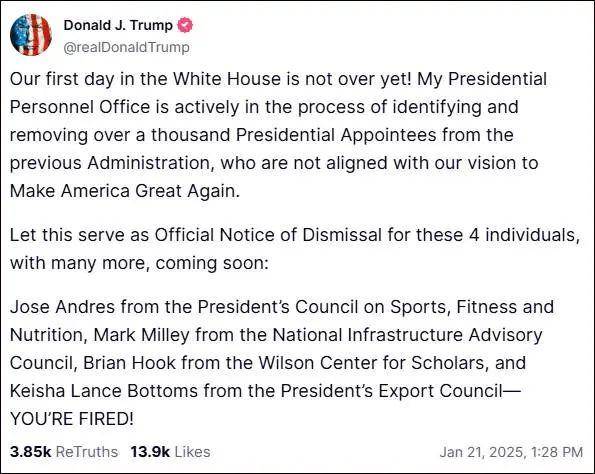595x474 pixels.
Task: Click the 'YOU'RE FIRED!' closing text
Action: tap(72, 419)
